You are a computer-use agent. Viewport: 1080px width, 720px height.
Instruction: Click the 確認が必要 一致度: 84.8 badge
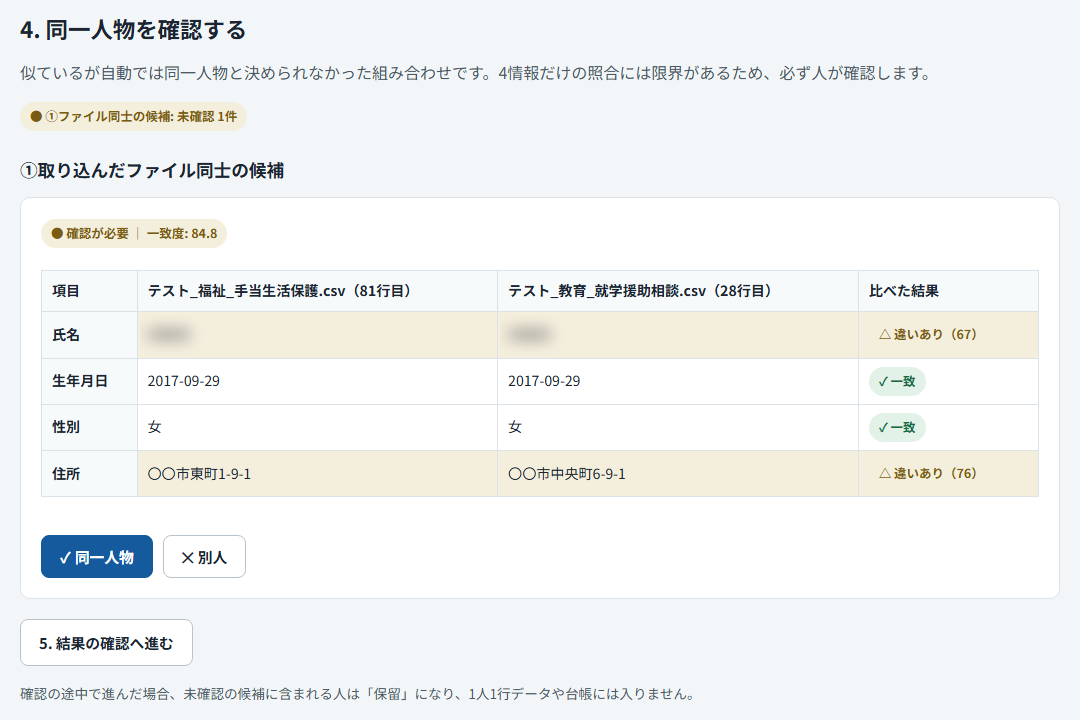134,234
